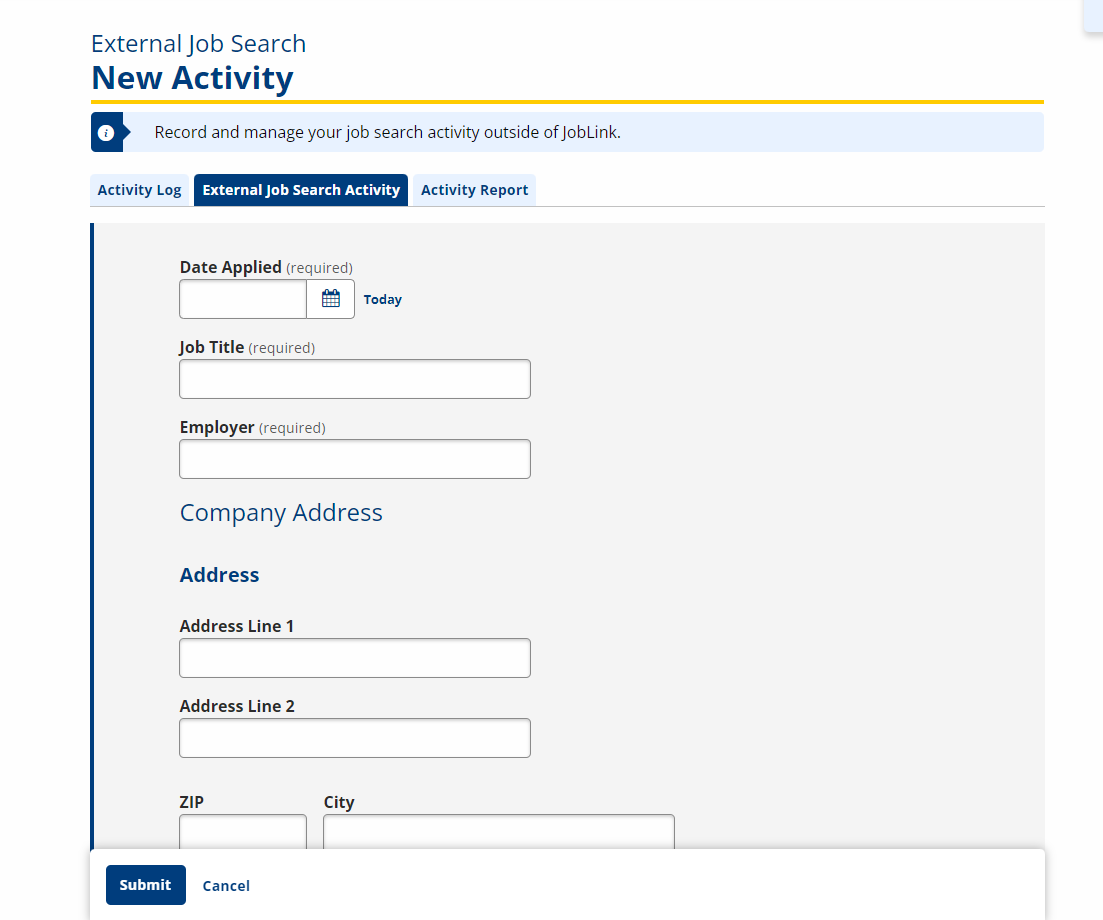Open the Activity Report tab
Viewport: 1103px width, 920px height.
tap(474, 190)
